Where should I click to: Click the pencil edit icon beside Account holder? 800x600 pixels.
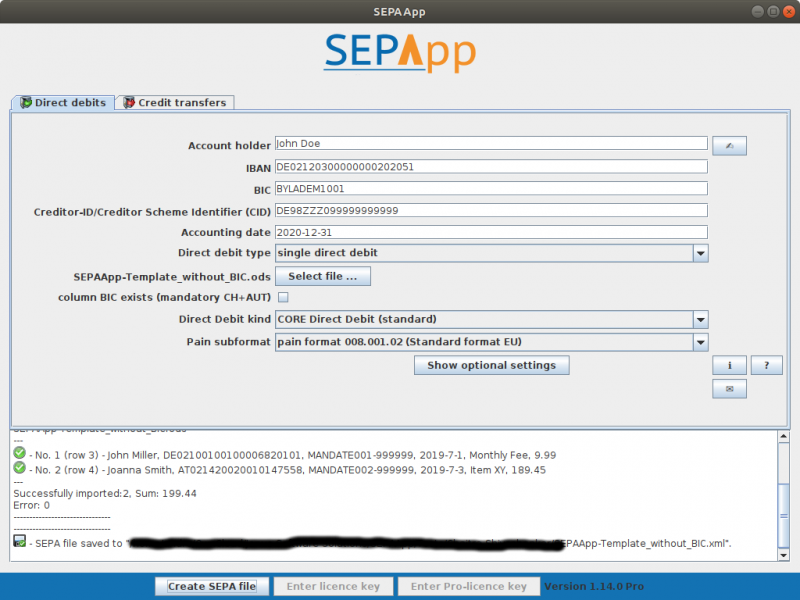pos(729,145)
